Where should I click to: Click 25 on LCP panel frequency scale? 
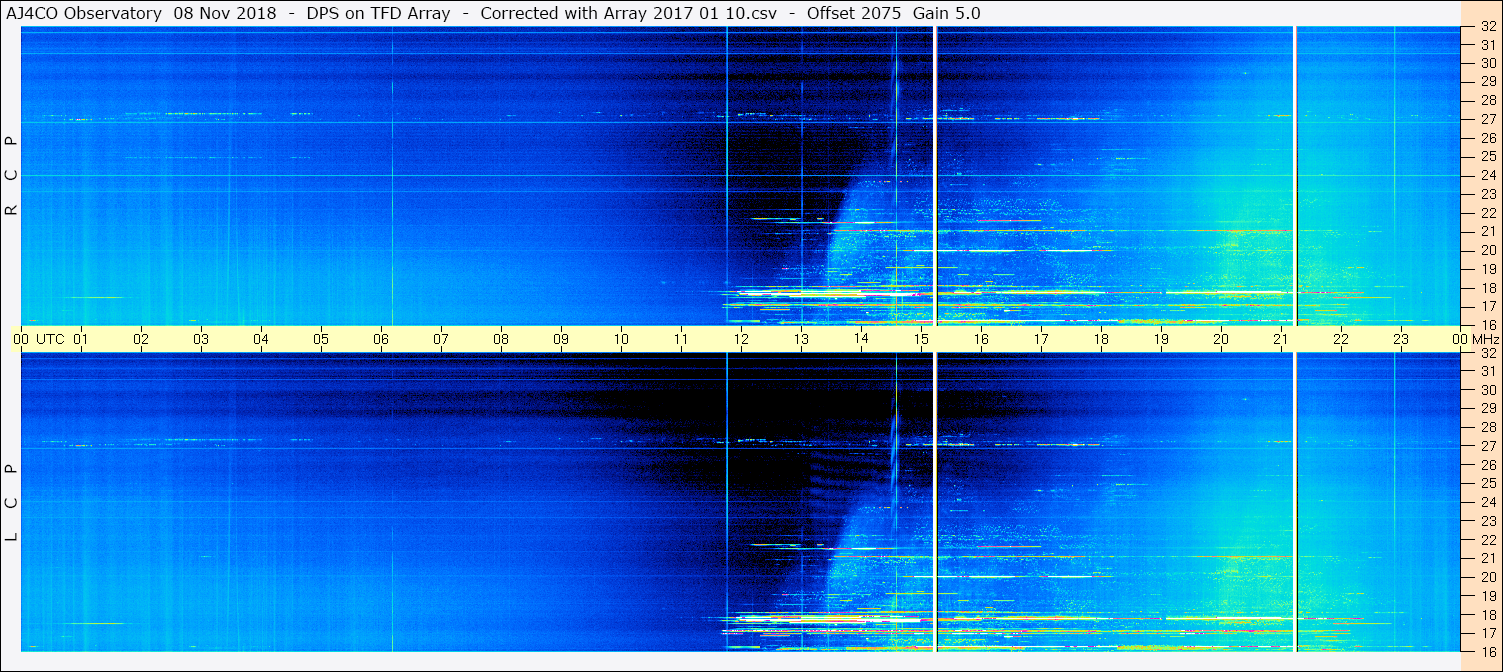pos(1488,483)
